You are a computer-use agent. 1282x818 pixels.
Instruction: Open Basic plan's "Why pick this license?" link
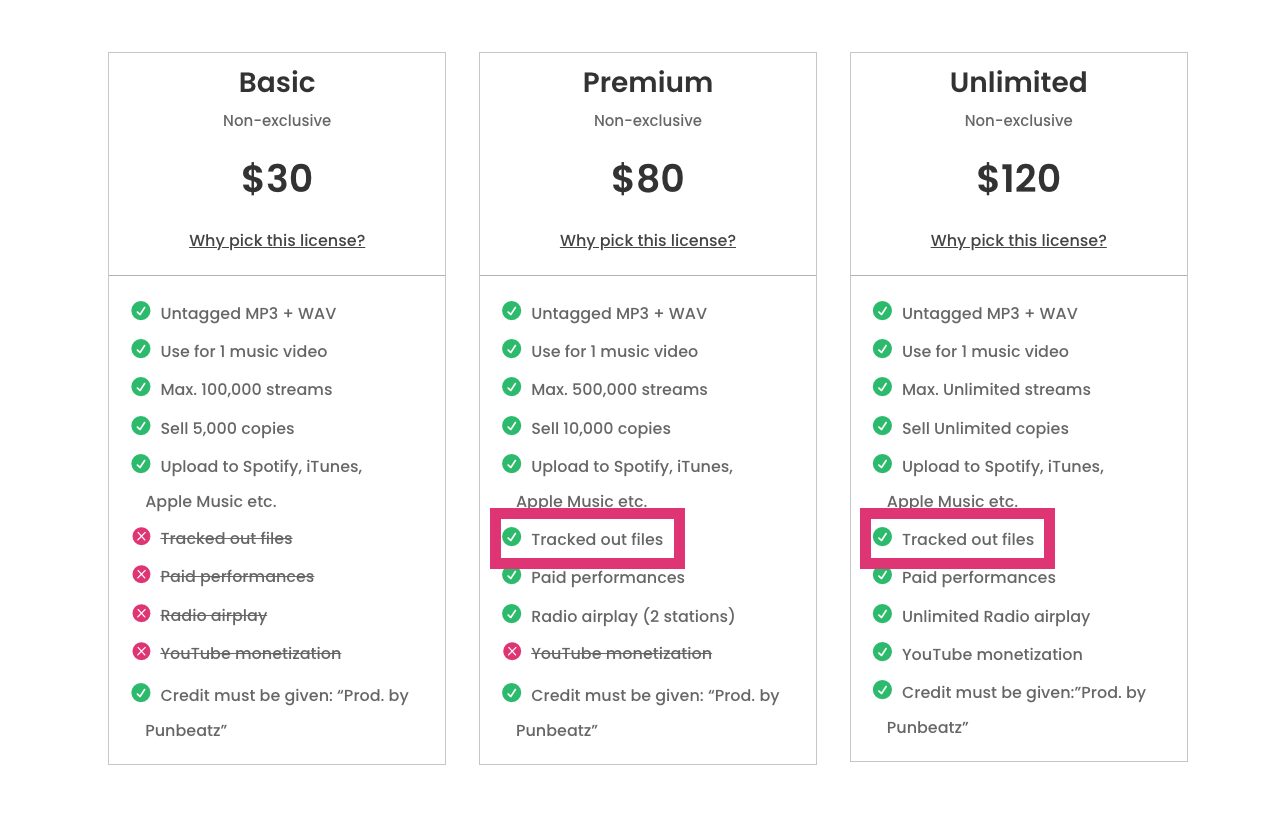[x=277, y=241]
